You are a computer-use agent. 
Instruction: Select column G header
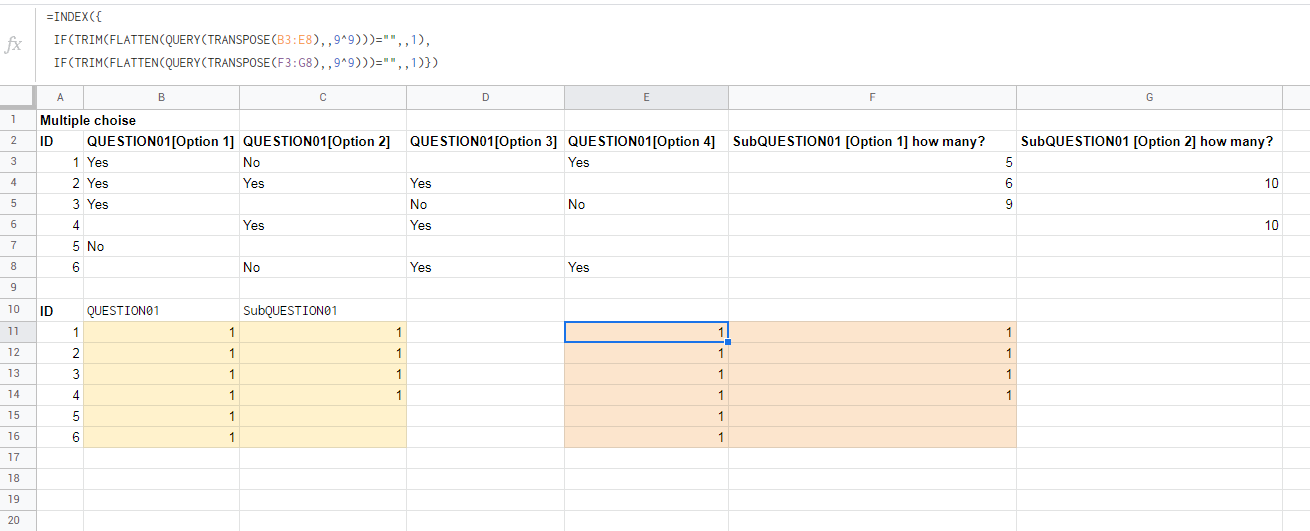tap(1149, 97)
